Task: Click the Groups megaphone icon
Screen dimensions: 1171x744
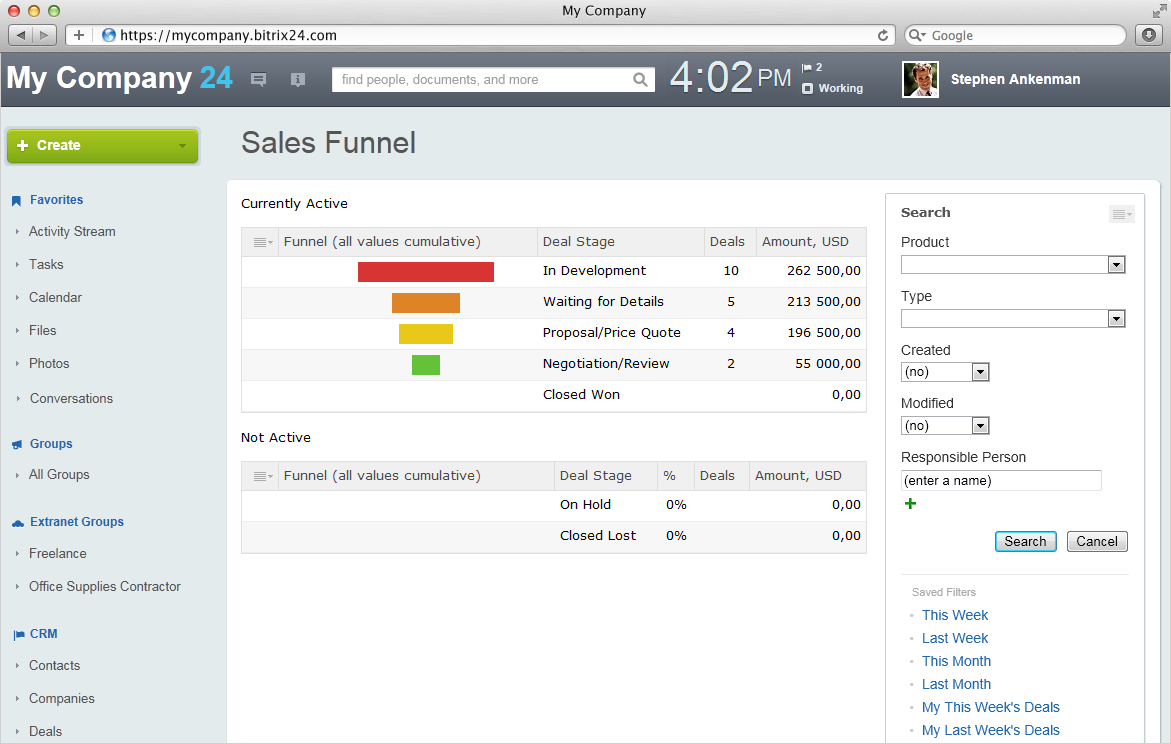Action: pyautogui.click(x=16, y=444)
